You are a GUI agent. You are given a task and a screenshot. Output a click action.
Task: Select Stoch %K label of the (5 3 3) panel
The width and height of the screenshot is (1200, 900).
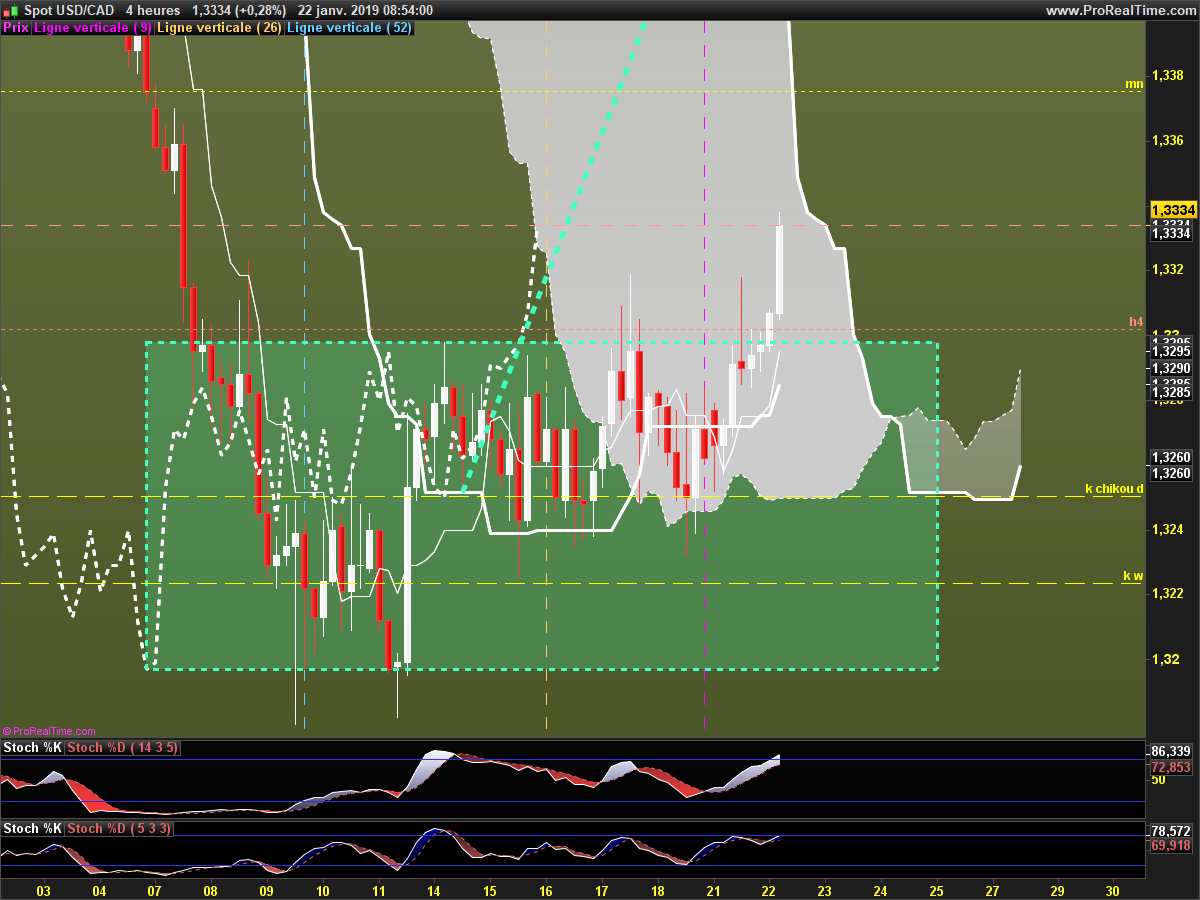pos(32,829)
